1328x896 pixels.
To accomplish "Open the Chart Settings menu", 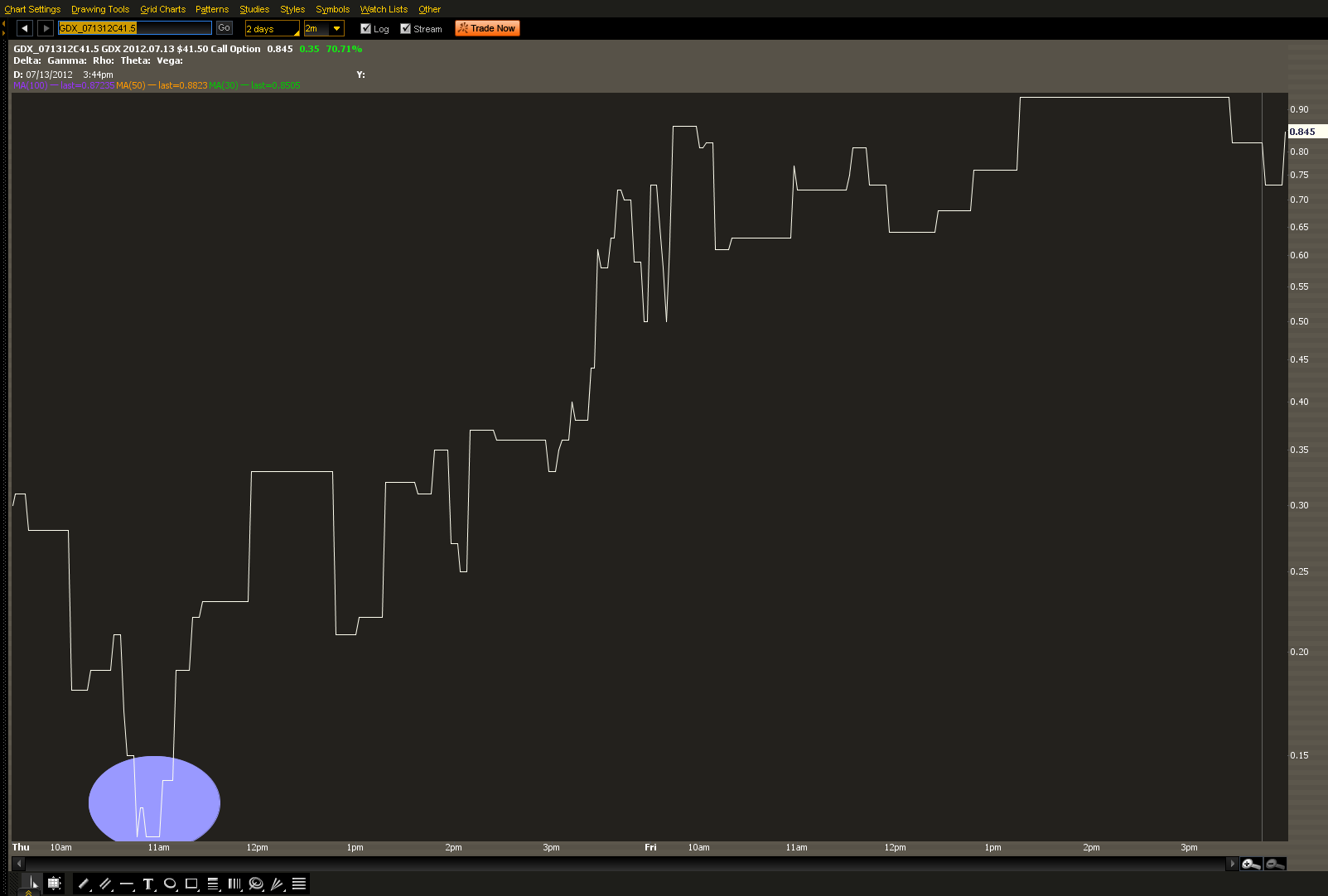I will [33, 9].
